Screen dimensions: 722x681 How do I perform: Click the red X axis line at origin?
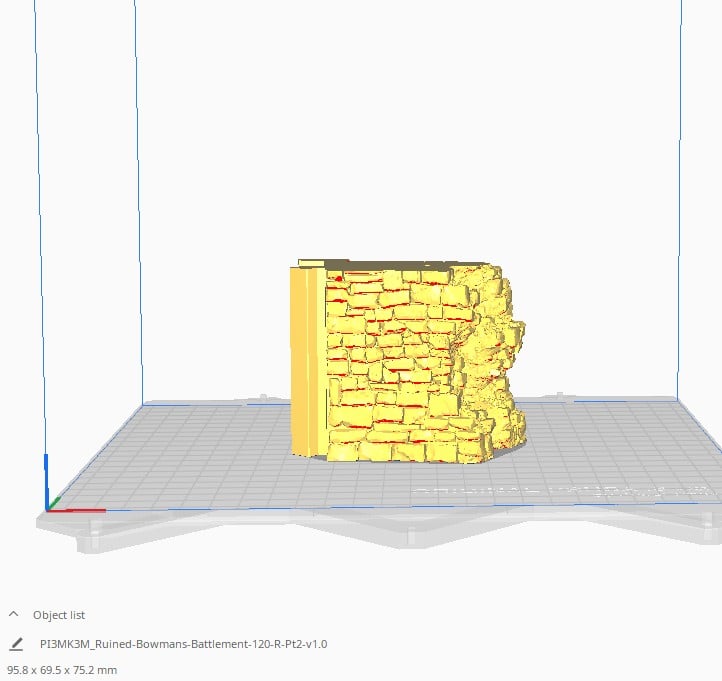tap(76, 510)
